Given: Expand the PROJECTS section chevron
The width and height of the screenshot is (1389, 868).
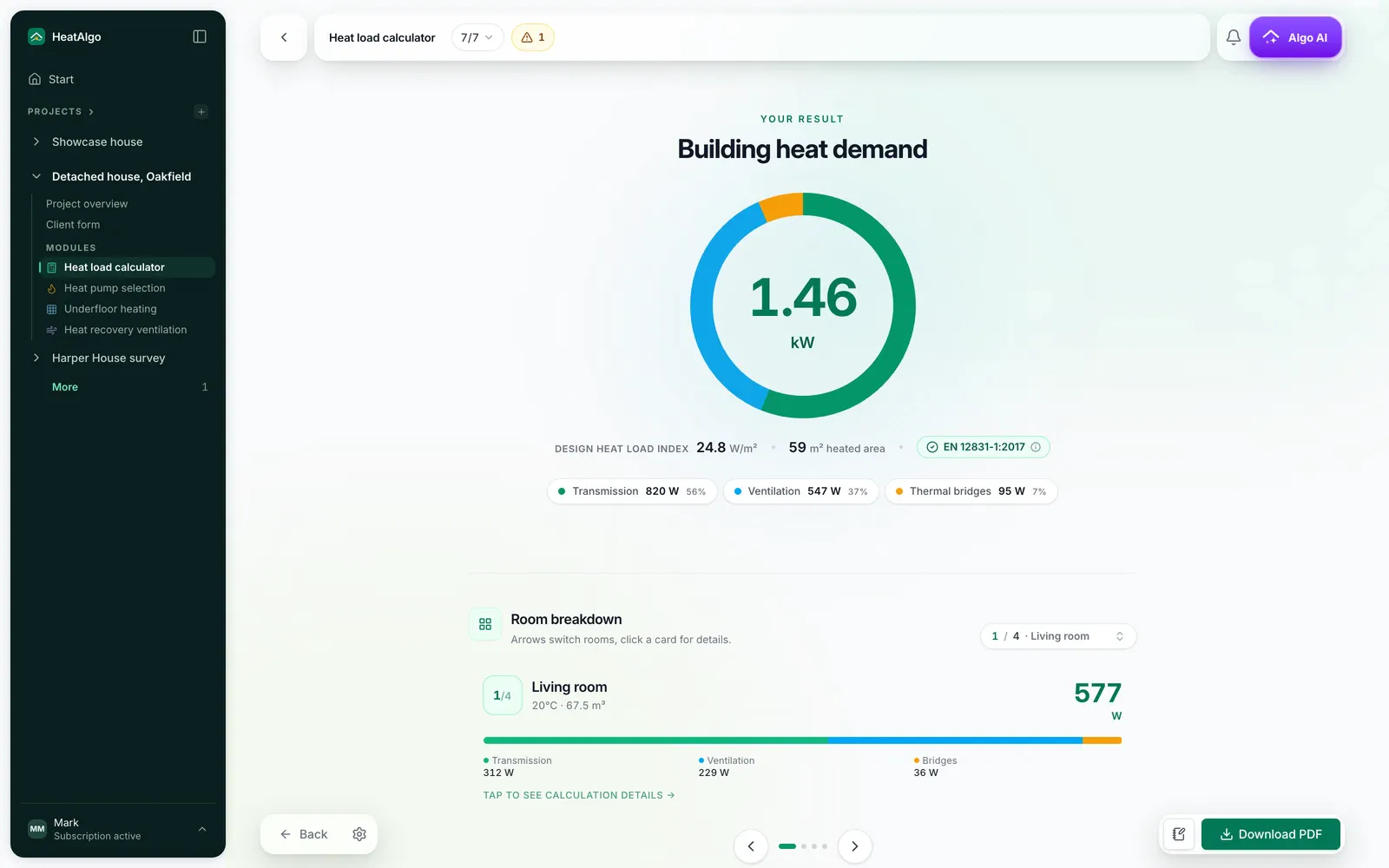Looking at the screenshot, I should click(91, 112).
